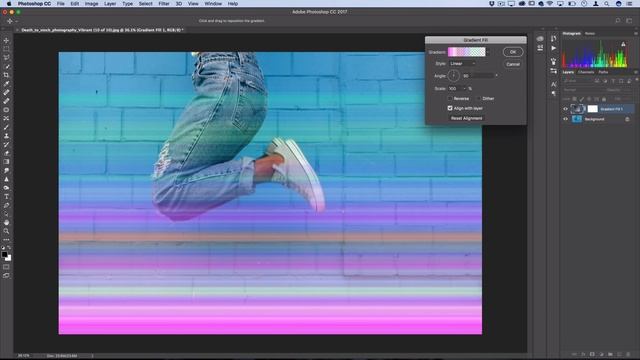Open the Layers panel menu
The height and width of the screenshot is (360, 640).
(636, 72)
